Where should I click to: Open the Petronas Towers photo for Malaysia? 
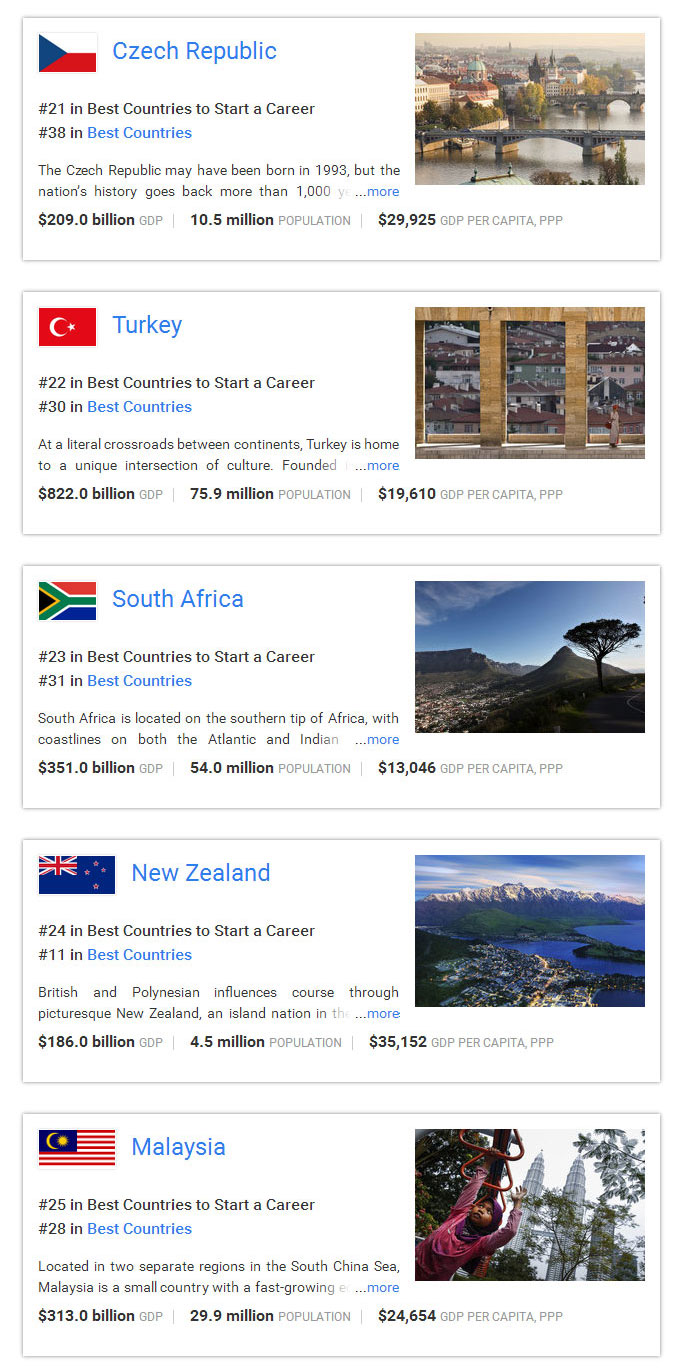[x=529, y=1205]
